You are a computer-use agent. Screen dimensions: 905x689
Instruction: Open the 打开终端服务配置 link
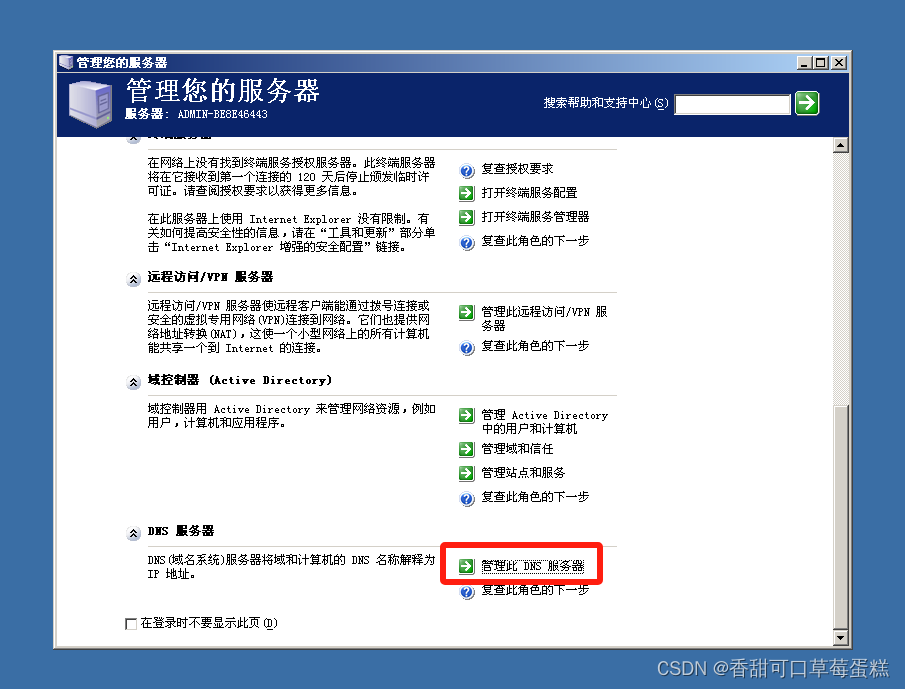tap(529, 193)
